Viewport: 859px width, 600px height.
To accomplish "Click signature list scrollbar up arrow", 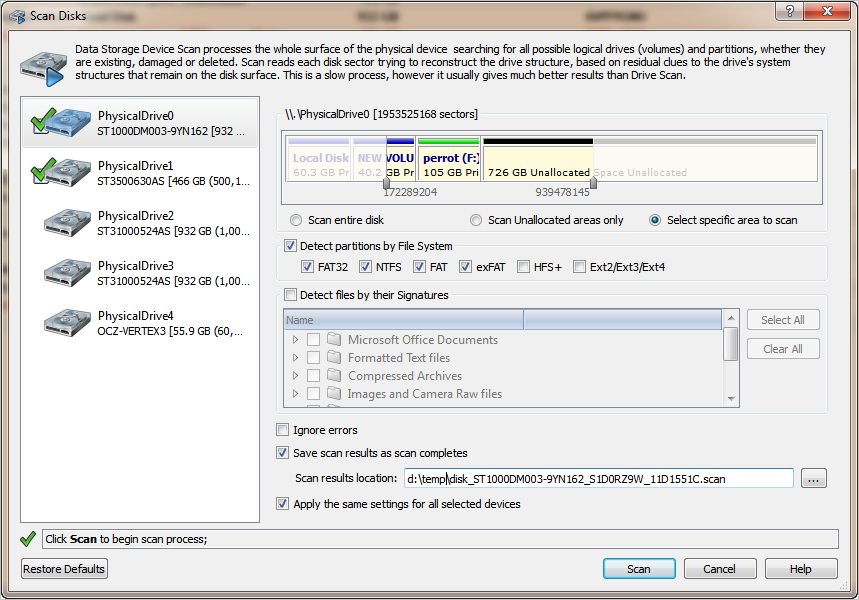I will pos(731,318).
